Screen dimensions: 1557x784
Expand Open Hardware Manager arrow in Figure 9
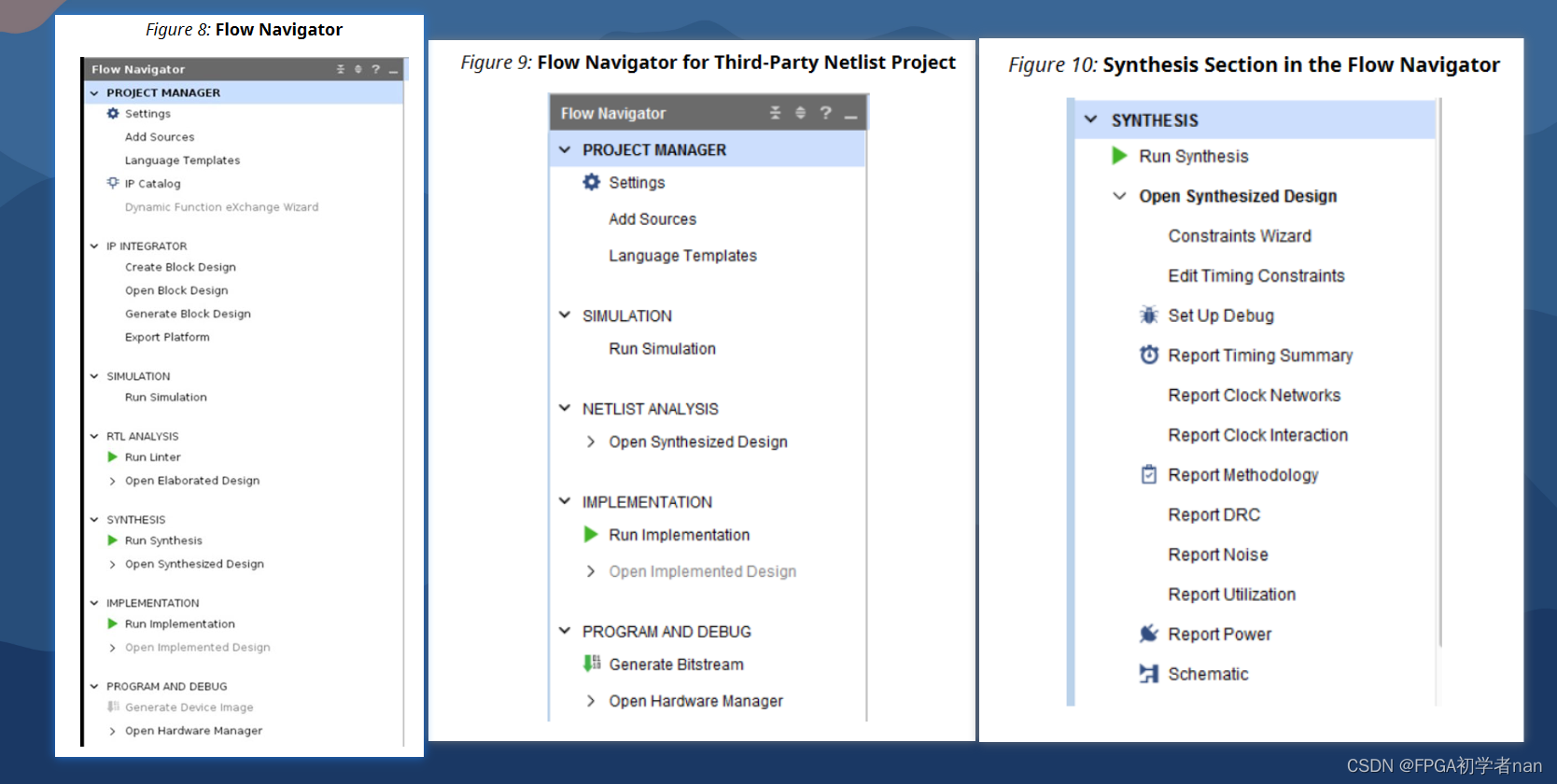591,701
